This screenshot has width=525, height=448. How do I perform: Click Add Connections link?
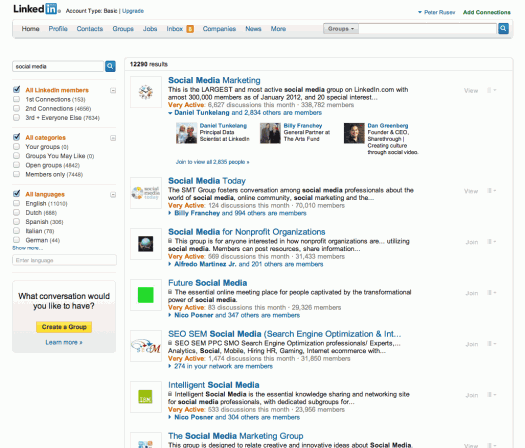[x=486, y=12]
